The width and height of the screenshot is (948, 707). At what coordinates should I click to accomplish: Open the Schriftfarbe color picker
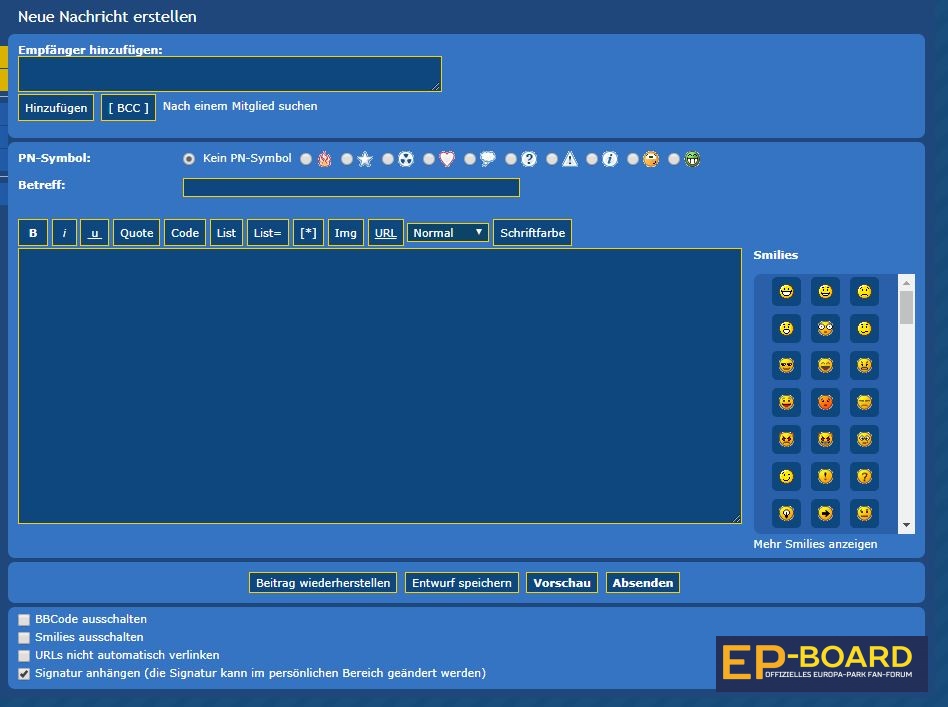pos(532,233)
